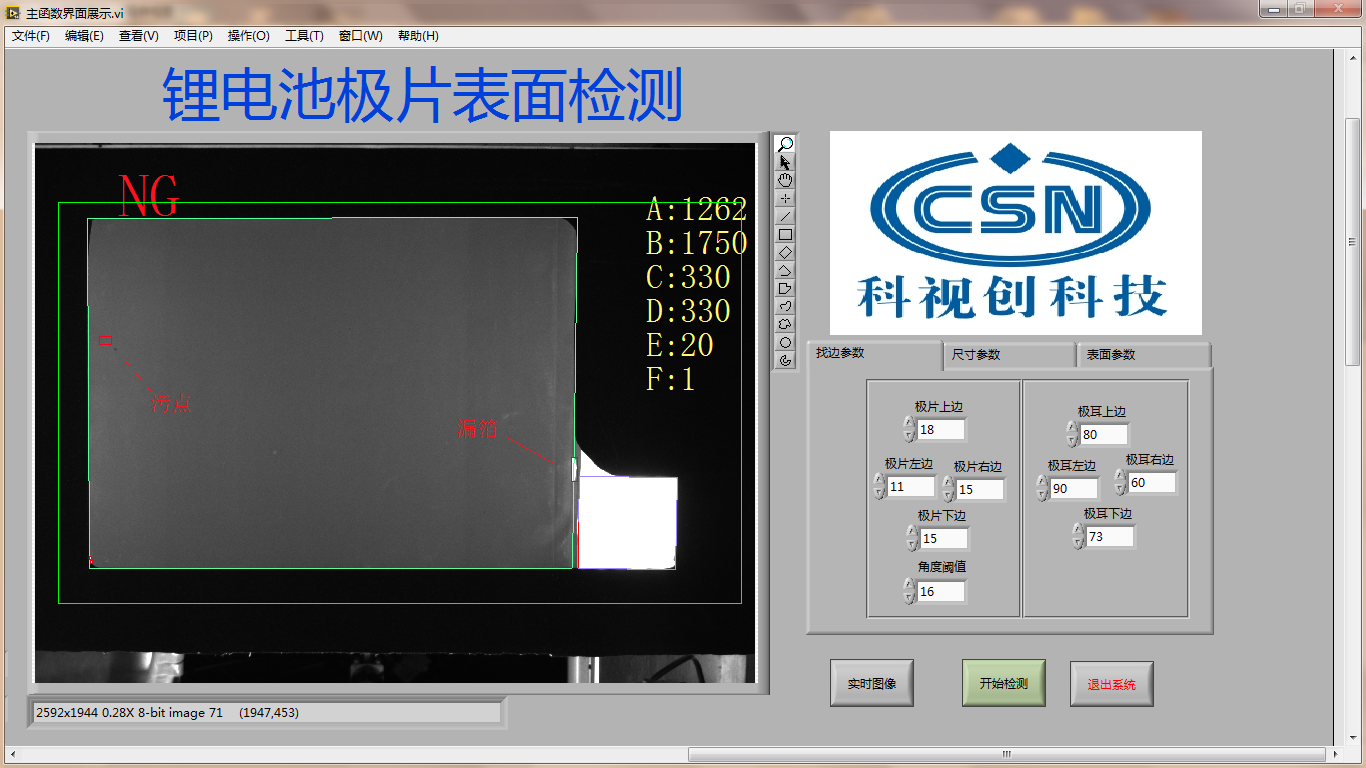
Task: Select the cursor arrow tool
Action: [785, 162]
